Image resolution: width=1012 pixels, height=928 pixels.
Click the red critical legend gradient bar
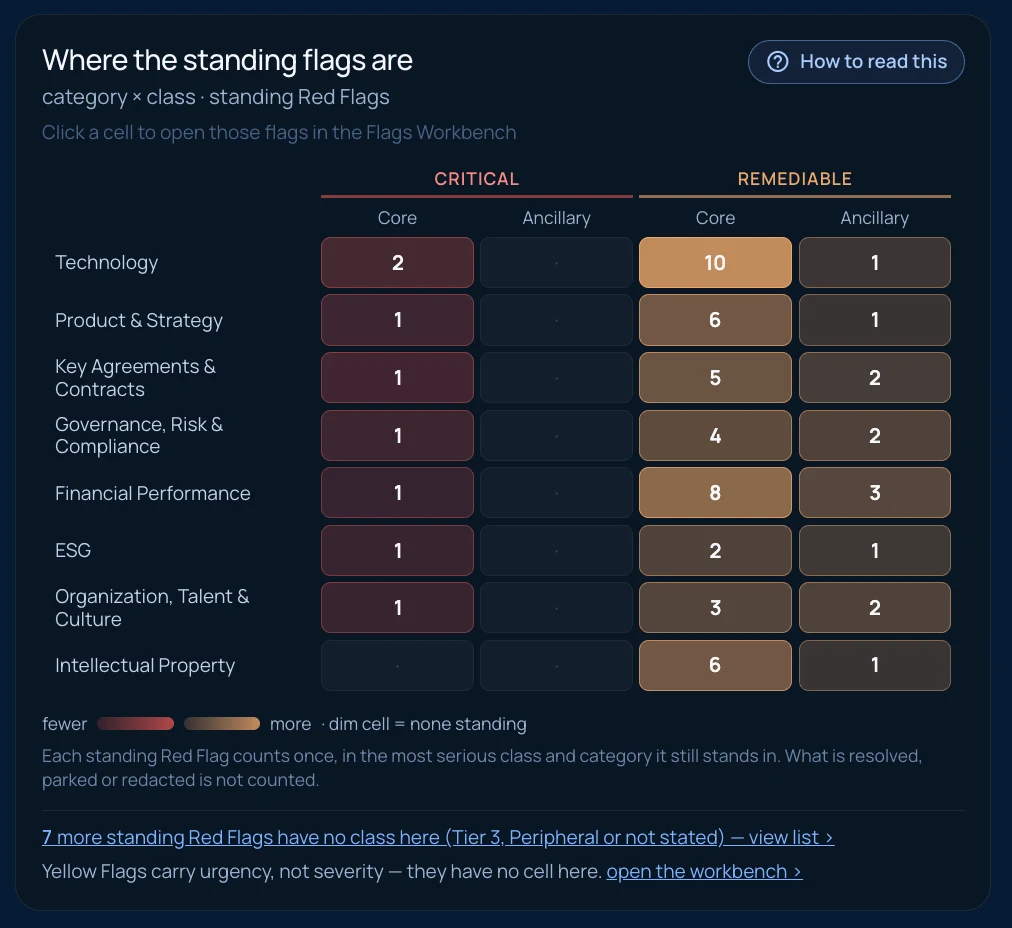tap(136, 723)
